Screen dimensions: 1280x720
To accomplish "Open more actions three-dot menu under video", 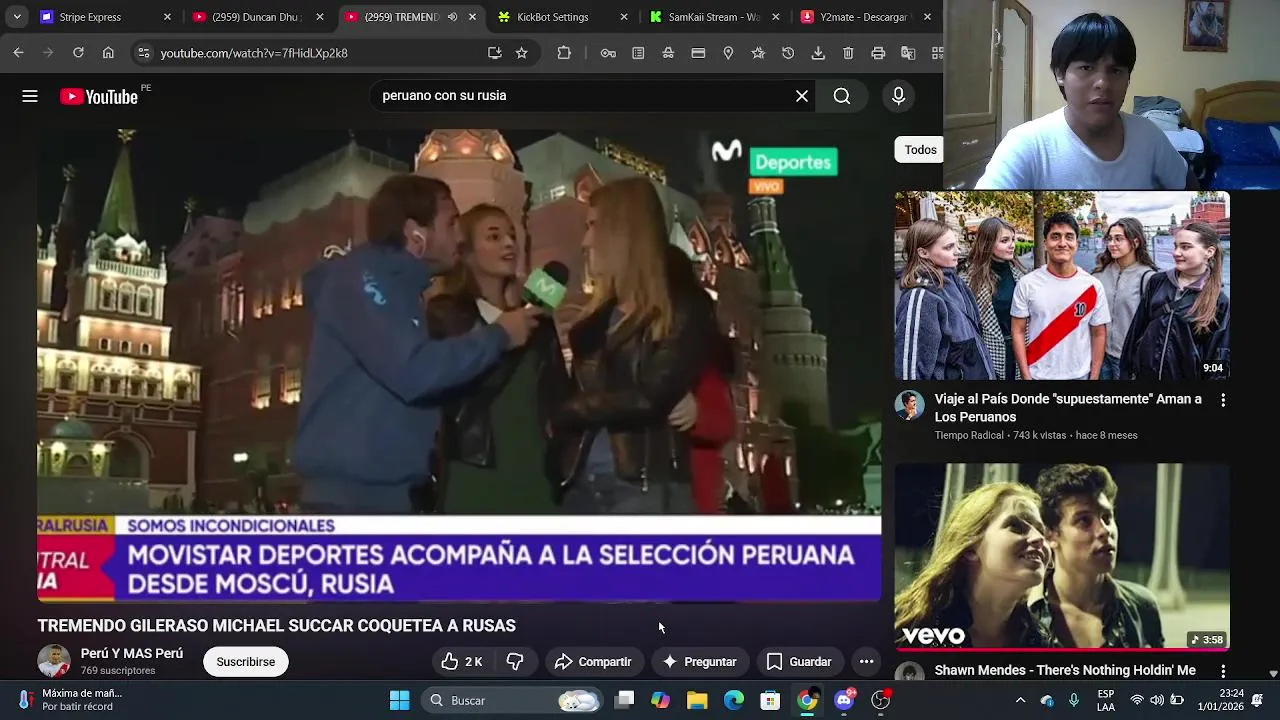I will 867,662.
